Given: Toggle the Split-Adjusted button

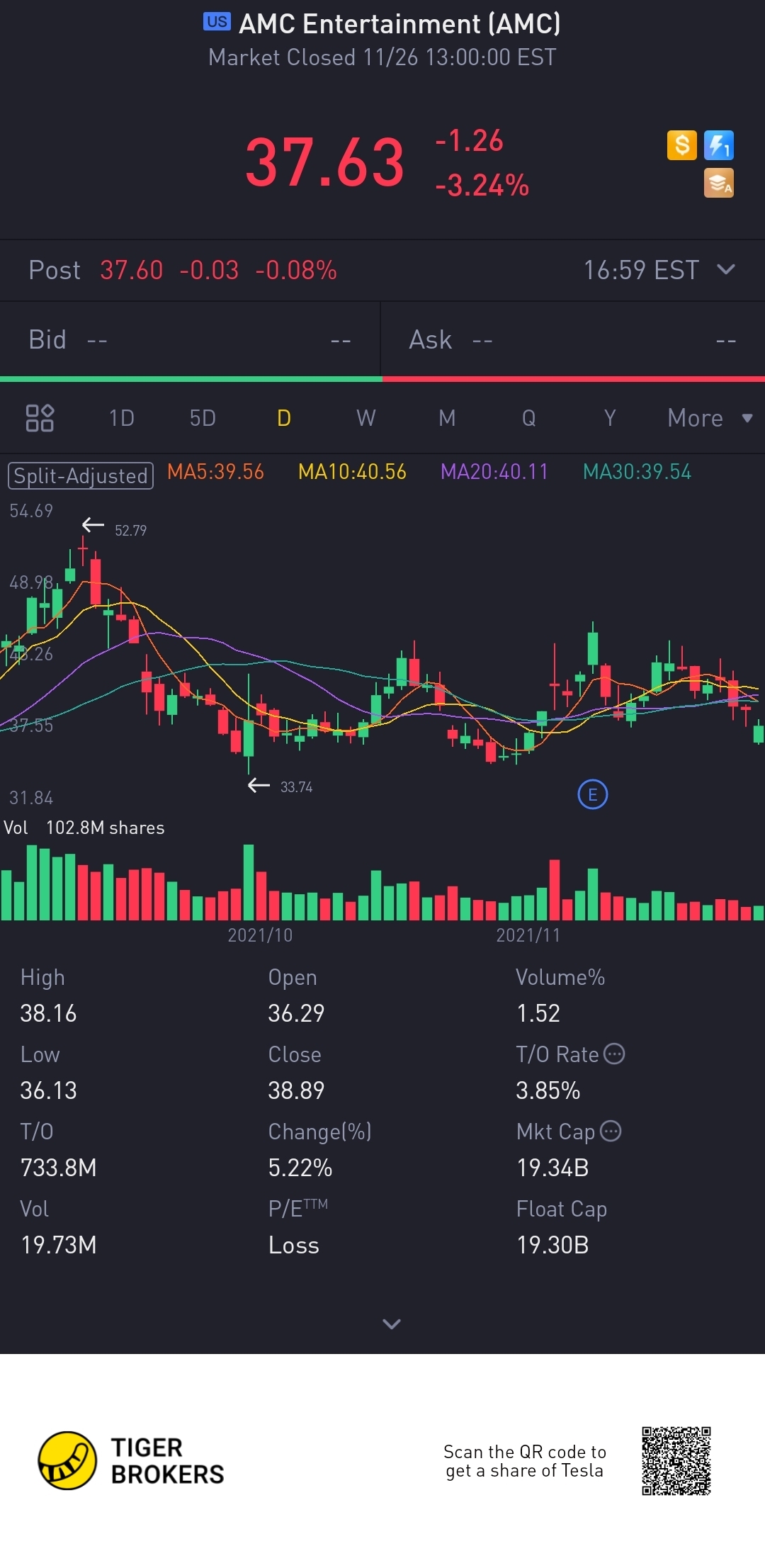Looking at the screenshot, I should 81,475.
